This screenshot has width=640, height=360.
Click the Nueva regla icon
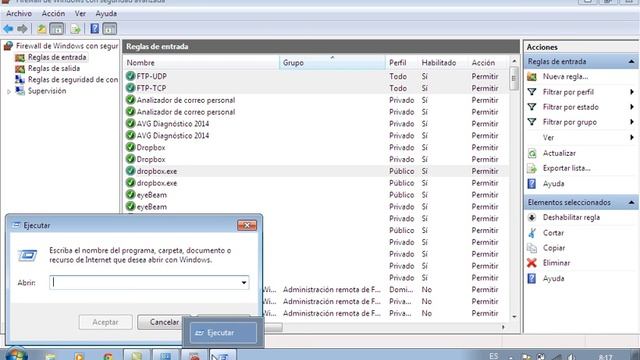click(x=532, y=77)
